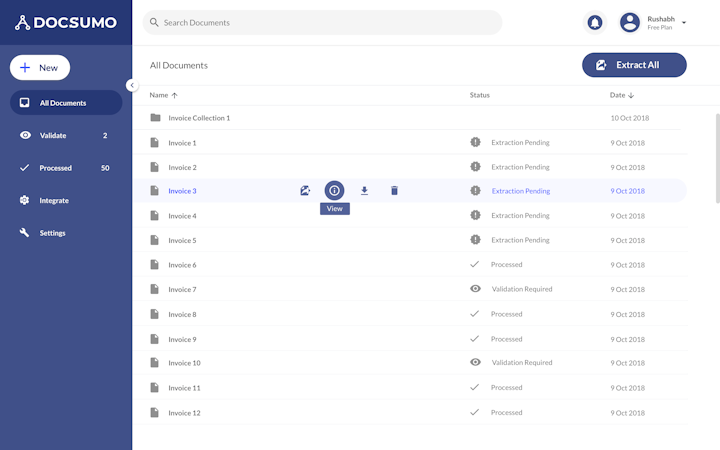The height and width of the screenshot is (450, 720).
Task: Open Settings from the sidebar
Action: tap(52, 233)
